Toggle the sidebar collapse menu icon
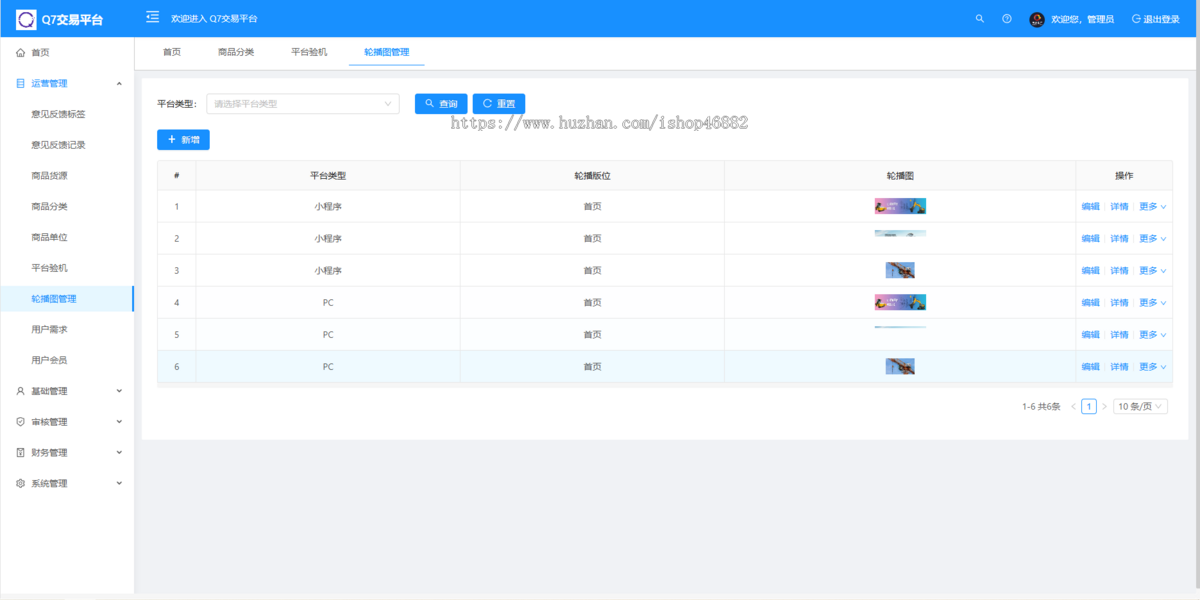Image resolution: width=1200 pixels, height=600 pixels. click(x=152, y=17)
